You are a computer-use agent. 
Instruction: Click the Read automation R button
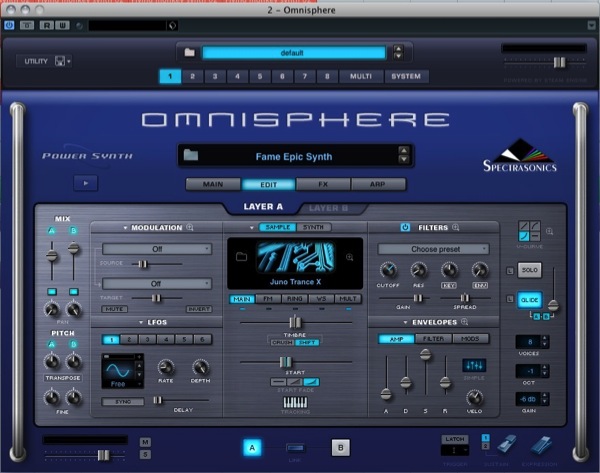tap(46, 25)
